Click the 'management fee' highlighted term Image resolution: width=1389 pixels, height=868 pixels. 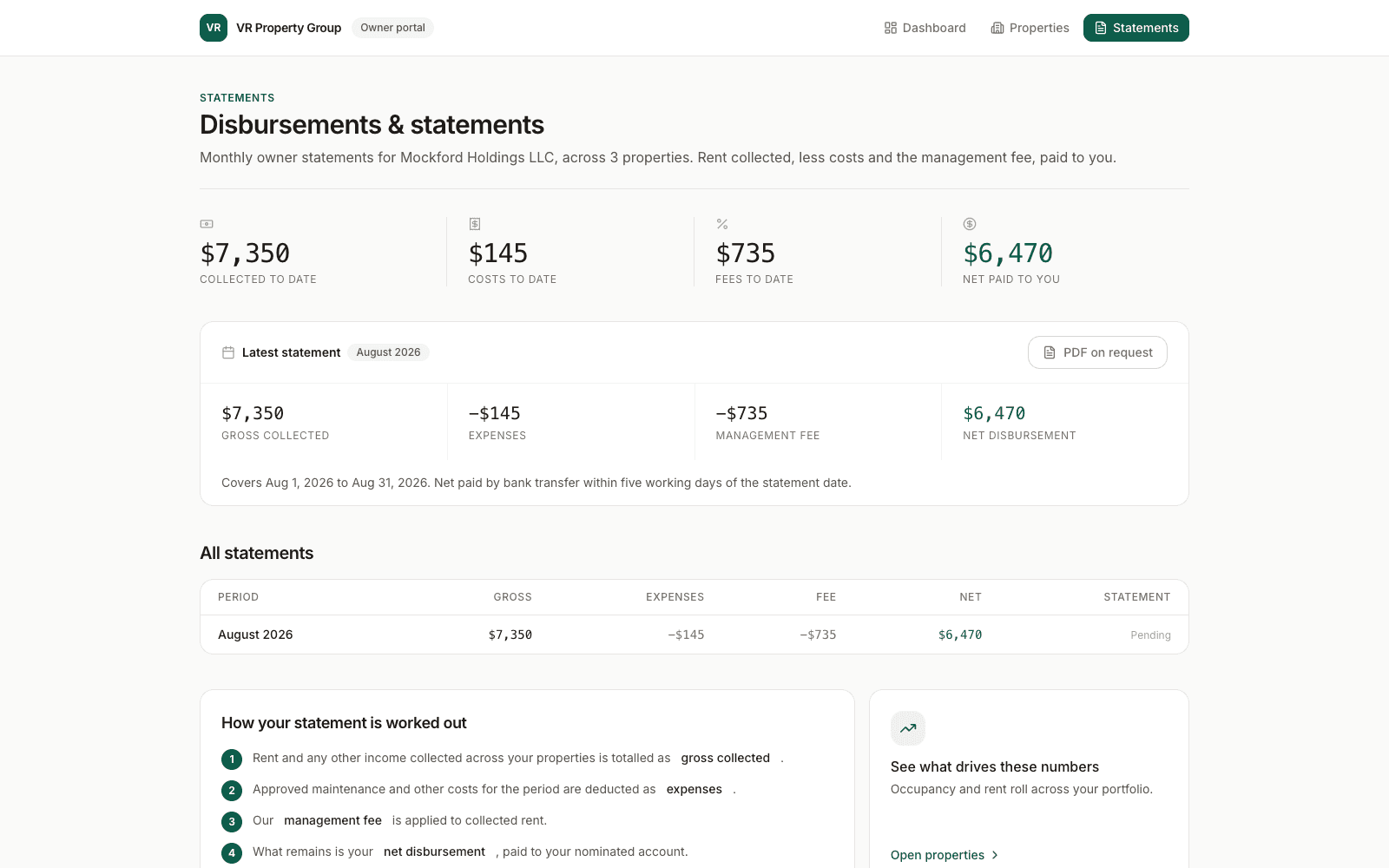pyautogui.click(x=332, y=820)
